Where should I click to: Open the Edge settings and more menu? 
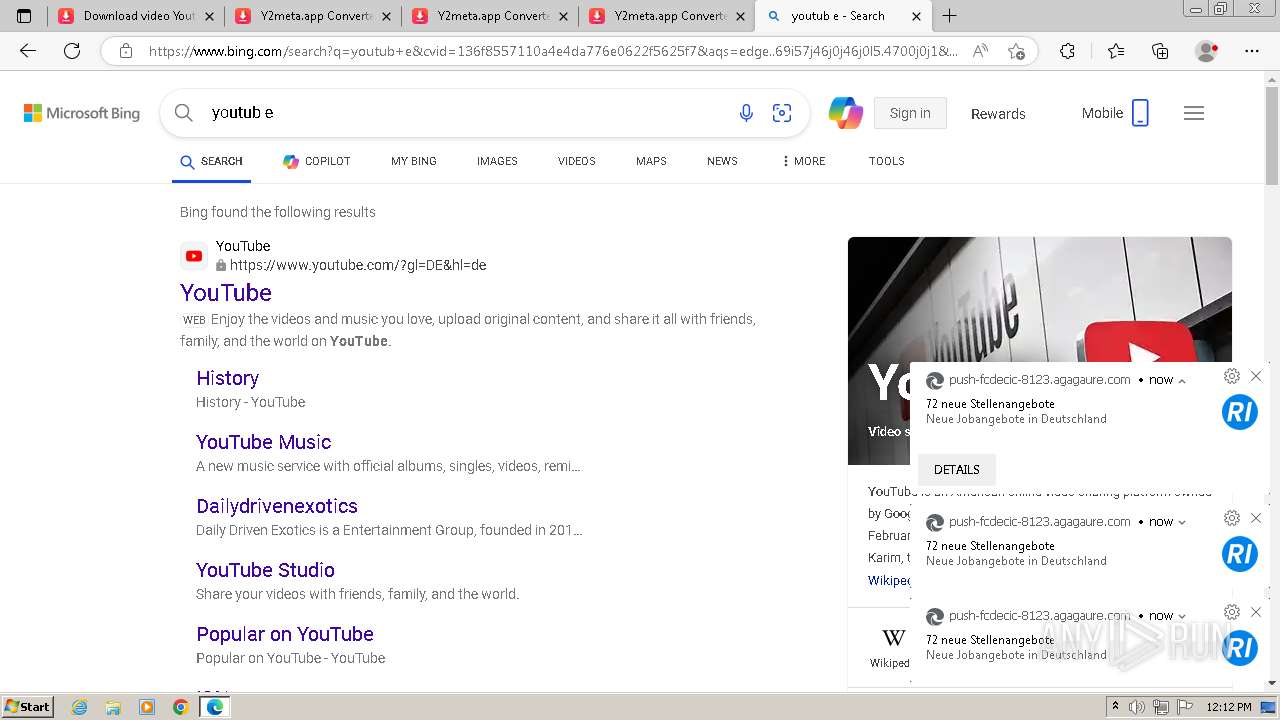tap(1252, 51)
